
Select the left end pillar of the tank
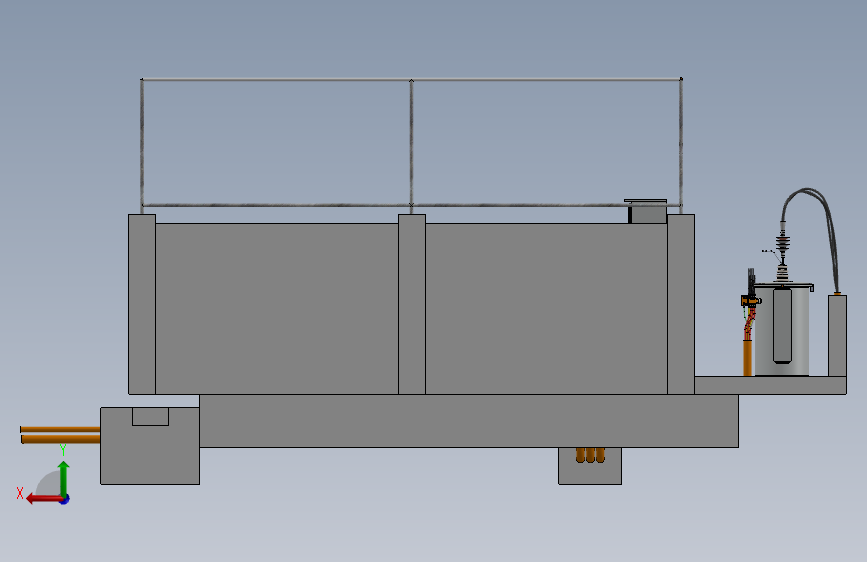coord(142,304)
